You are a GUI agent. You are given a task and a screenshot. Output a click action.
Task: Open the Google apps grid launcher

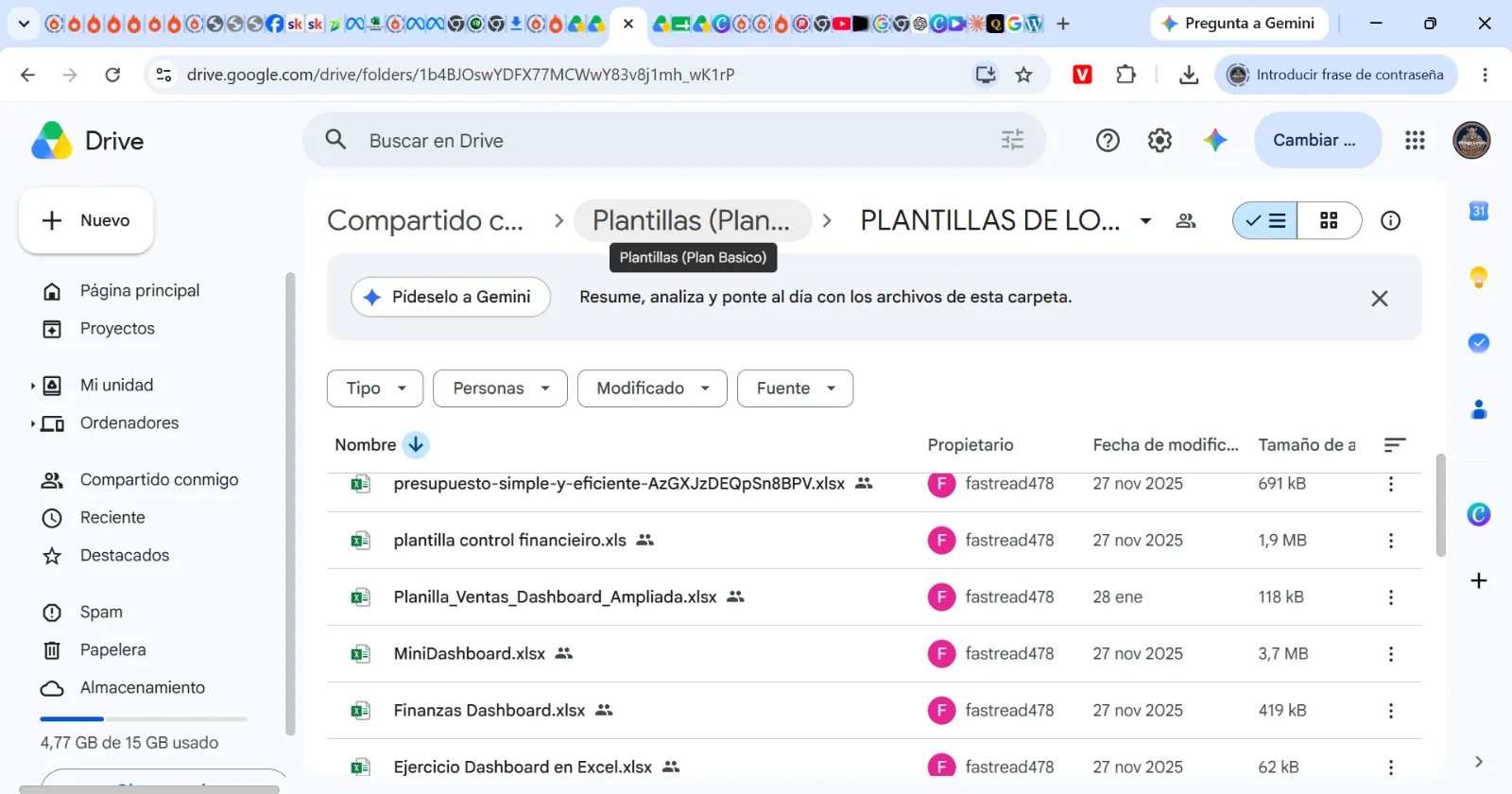(x=1415, y=140)
